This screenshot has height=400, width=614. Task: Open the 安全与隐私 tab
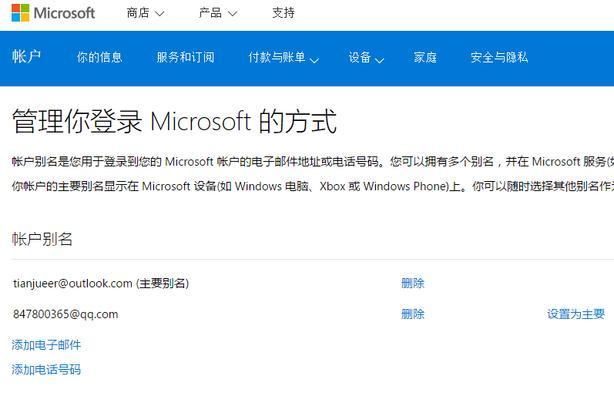[499, 57]
